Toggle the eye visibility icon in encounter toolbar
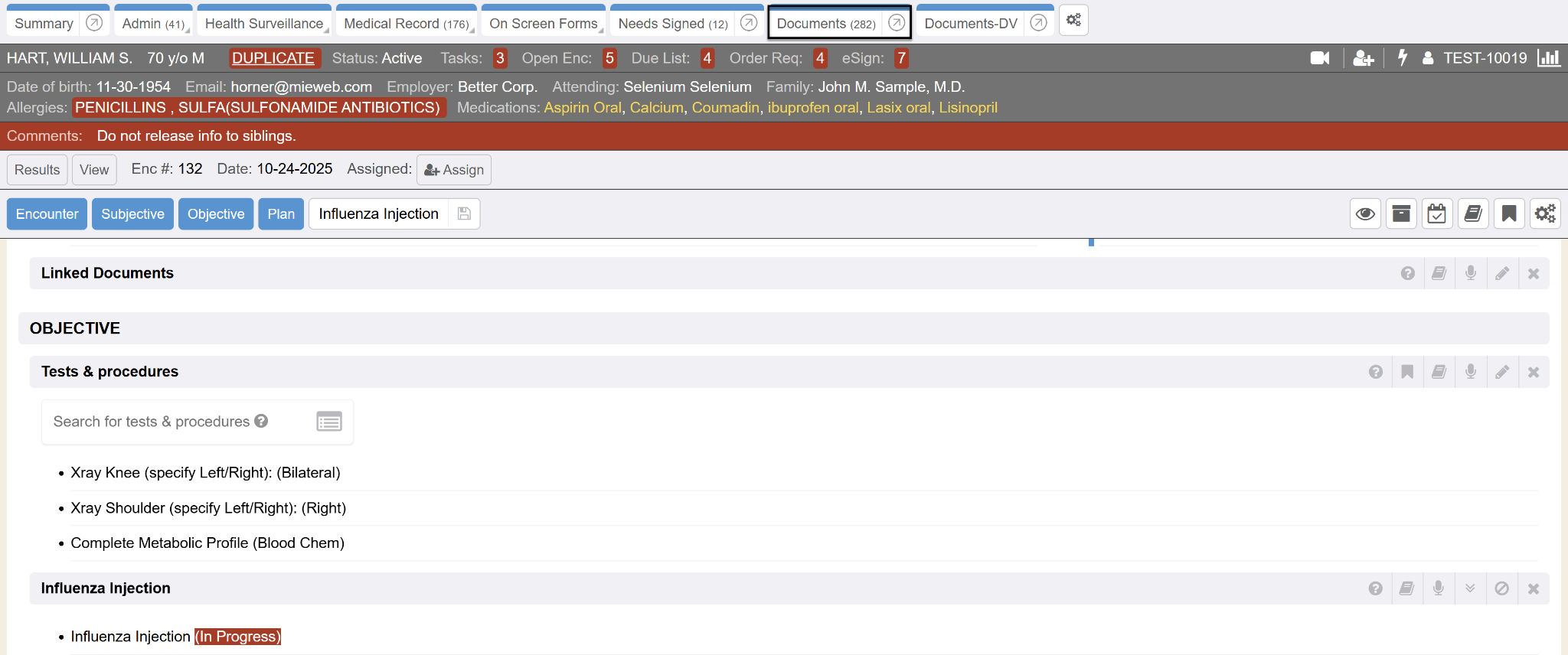This screenshot has width=1568, height=655. point(1365,213)
